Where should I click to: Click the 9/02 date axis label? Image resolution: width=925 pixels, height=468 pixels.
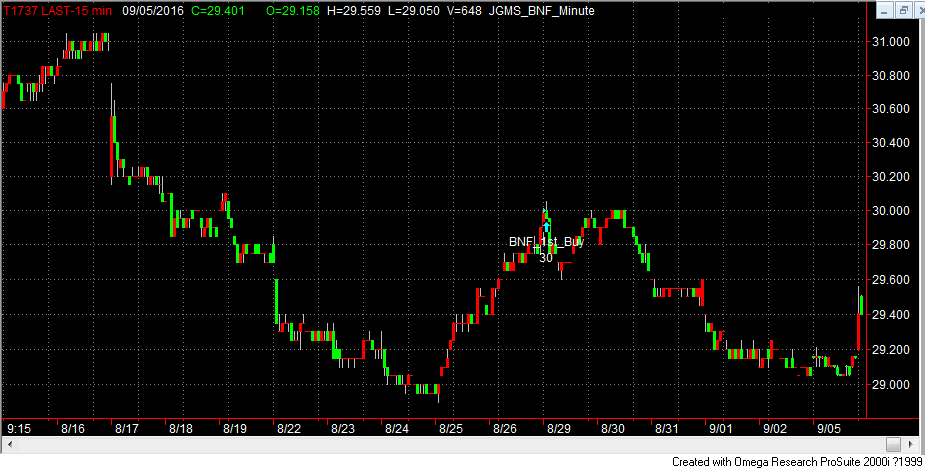[775, 428]
